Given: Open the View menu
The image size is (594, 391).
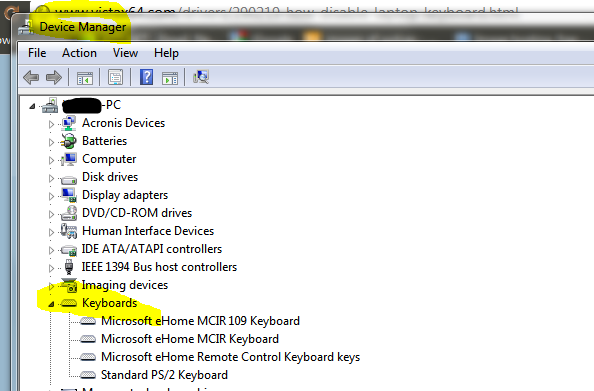Looking at the screenshot, I should click(125, 53).
